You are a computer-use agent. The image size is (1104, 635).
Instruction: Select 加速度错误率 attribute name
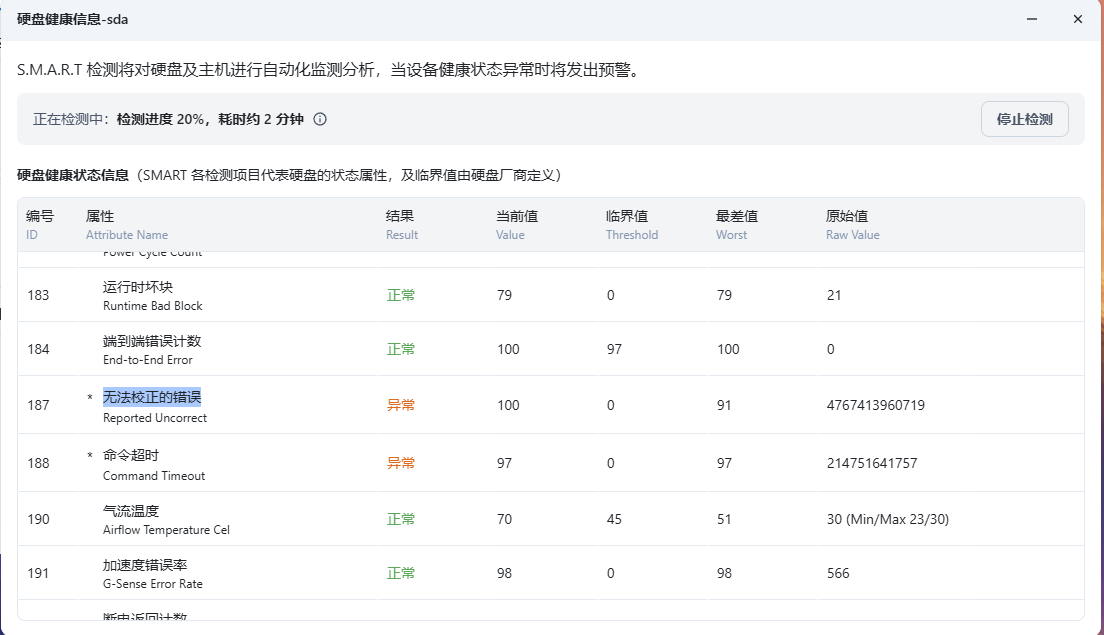click(x=145, y=565)
